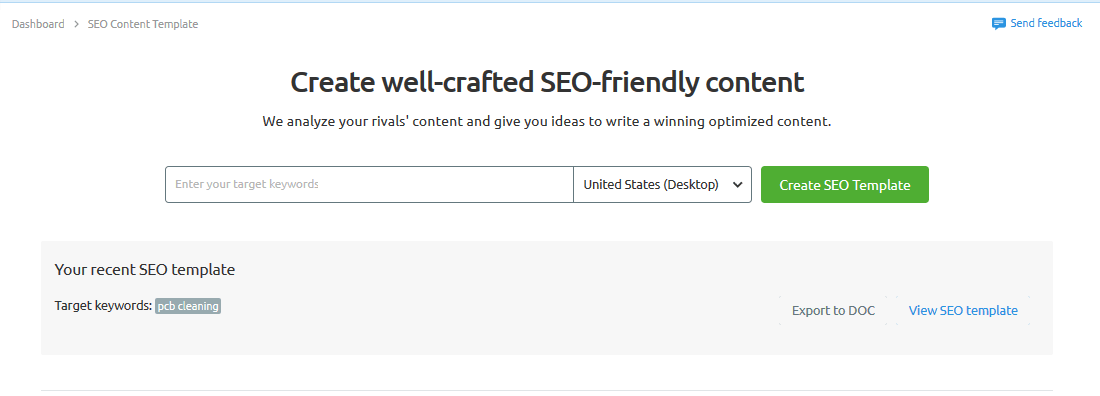Click the green Create SEO Template button
This screenshot has width=1100, height=396.
pyautogui.click(x=845, y=185)
